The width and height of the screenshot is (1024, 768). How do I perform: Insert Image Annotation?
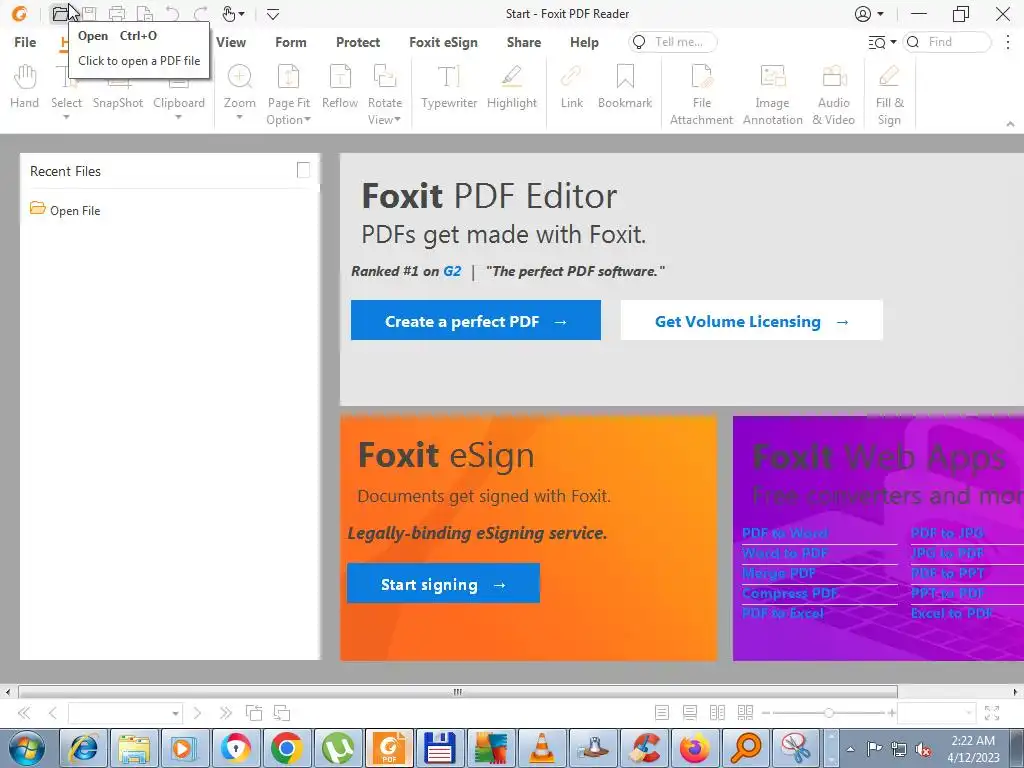[x=773, y=95]
